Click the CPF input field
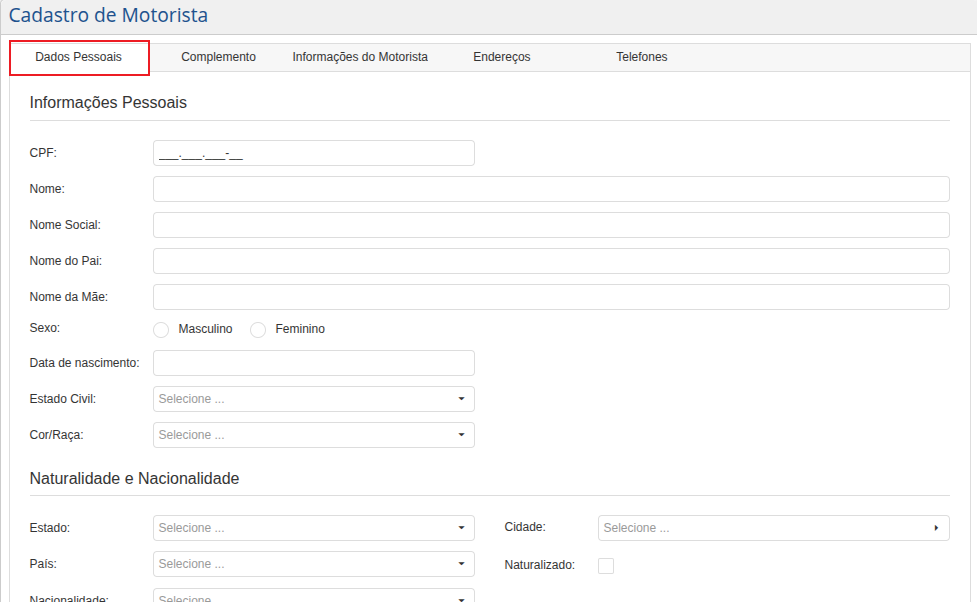This screenshot has width=977, height=602. click(313, 153)
